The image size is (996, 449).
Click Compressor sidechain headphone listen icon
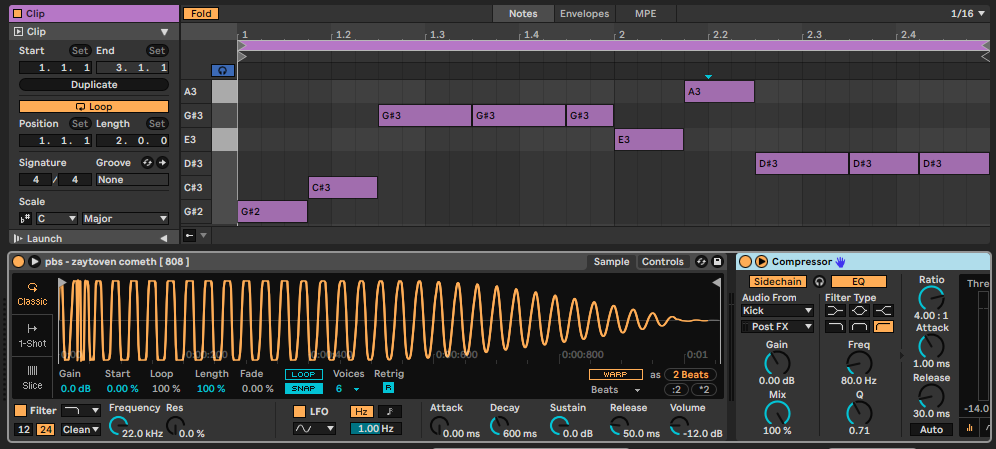click(x=819, y=281)
